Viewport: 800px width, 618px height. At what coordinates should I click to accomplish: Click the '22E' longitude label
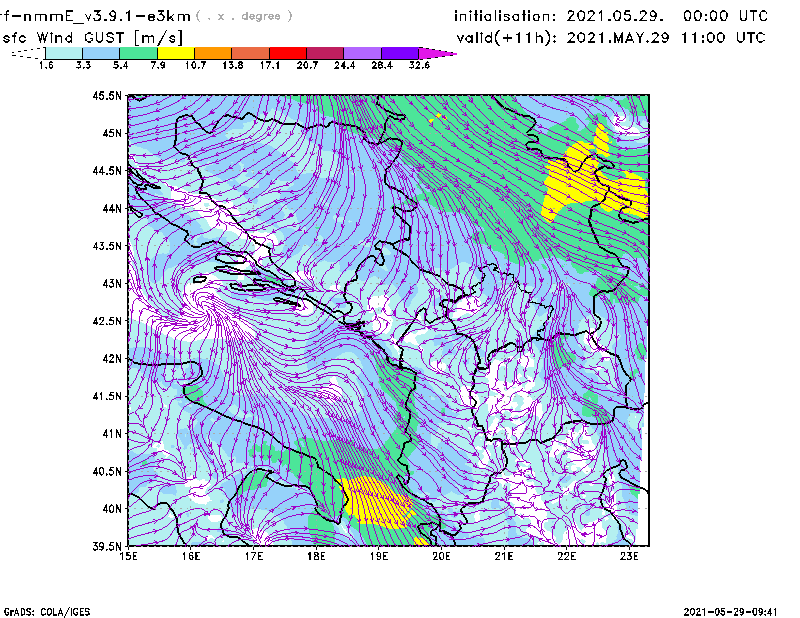567,556
